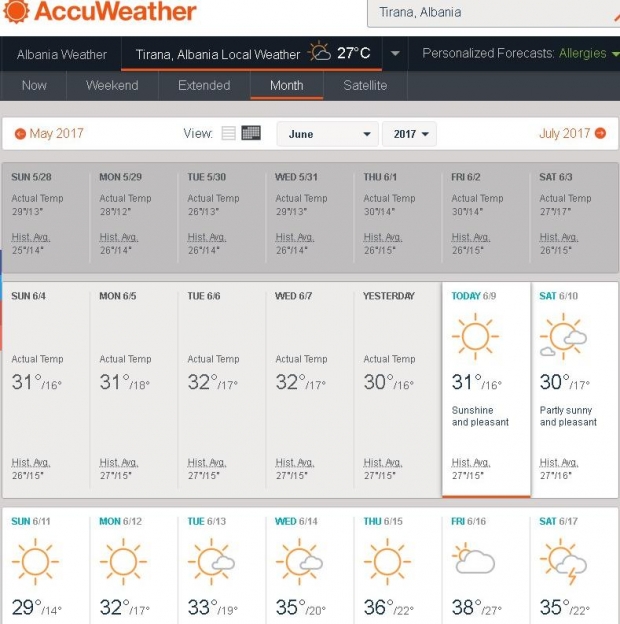This screenshot has width=620, height=624.
Task: Click the Sun 6/4 heading
Action: point(28,296)
